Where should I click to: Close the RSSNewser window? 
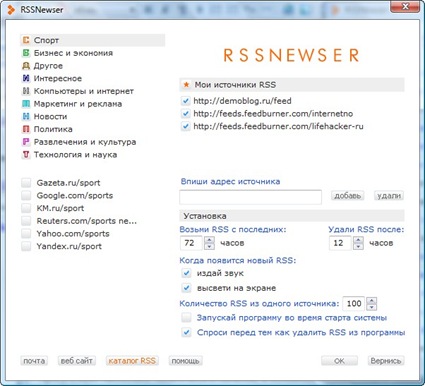(405, 7)
